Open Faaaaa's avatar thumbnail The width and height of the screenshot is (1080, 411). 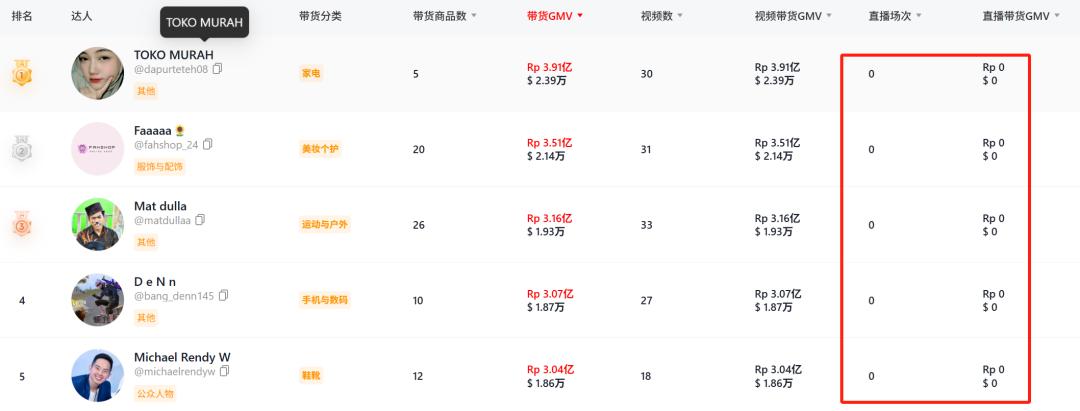point(98,149)
